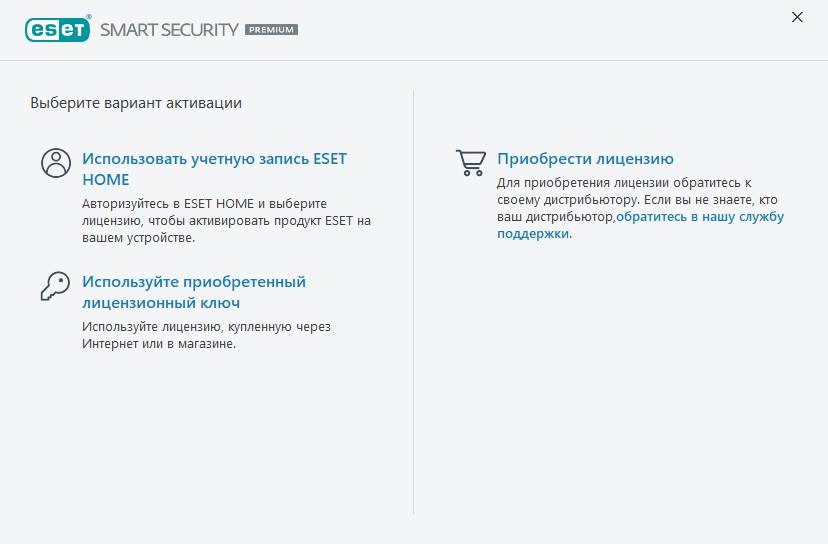828x544 pixels.
Task: Click the registered trademark symbol beside ESET logo
Action: 90,17
